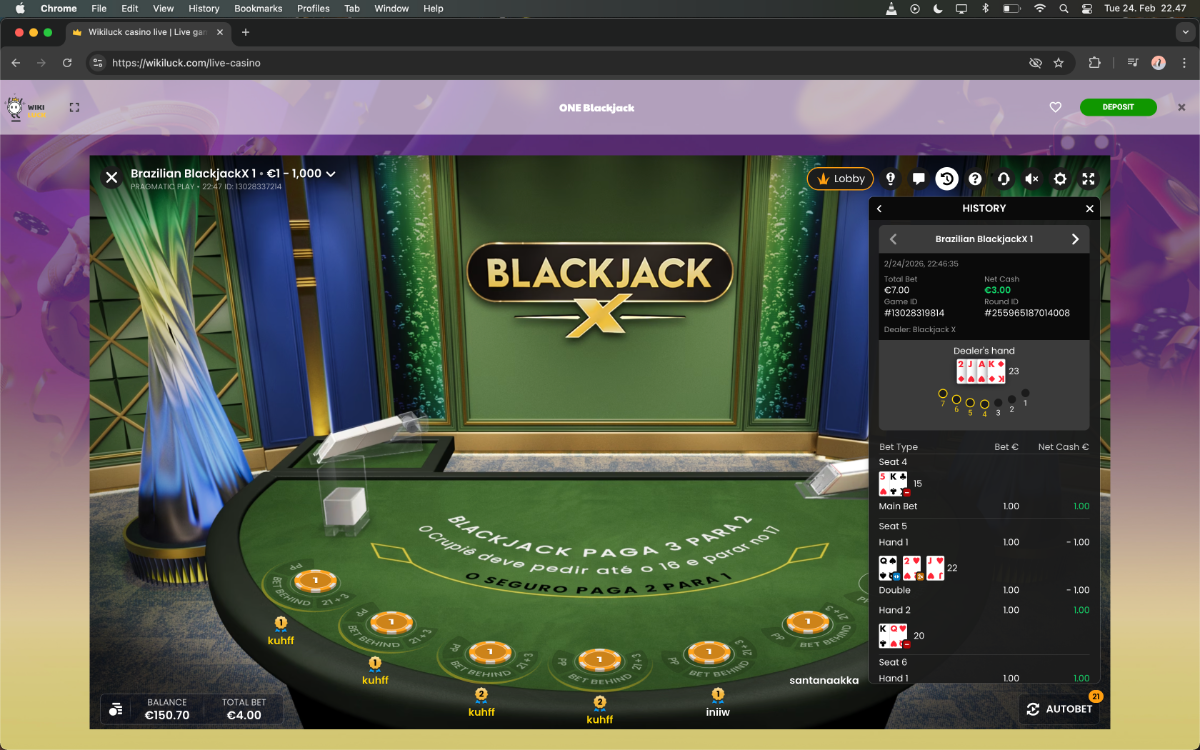Unmute the game sound
Screen dimensions: 1200x750
[x=1032, y=179]
